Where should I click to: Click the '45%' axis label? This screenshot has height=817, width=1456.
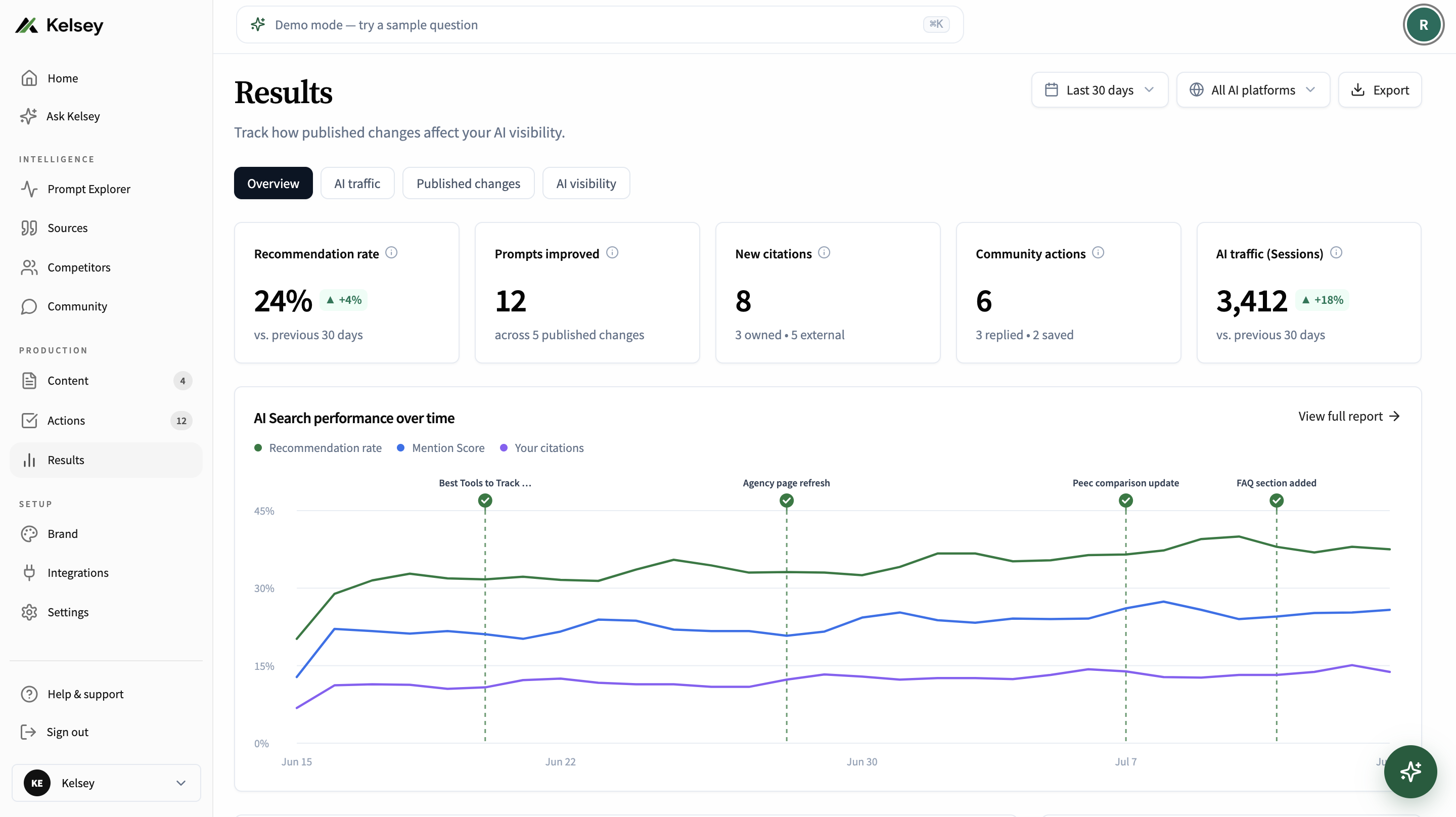pos(264,511)
